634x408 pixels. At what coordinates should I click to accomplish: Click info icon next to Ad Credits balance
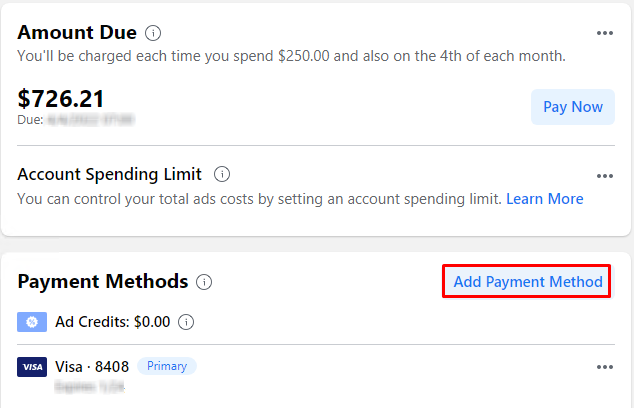186,322
